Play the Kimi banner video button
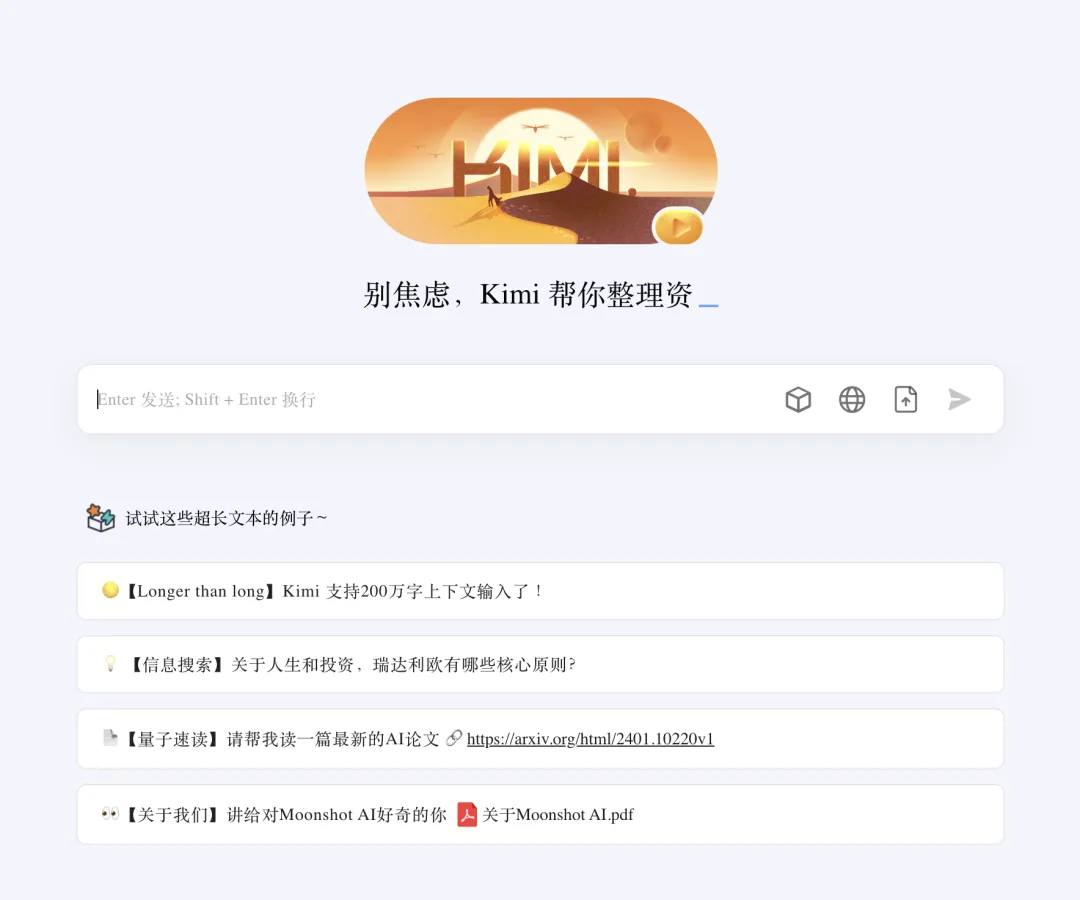 678,227
